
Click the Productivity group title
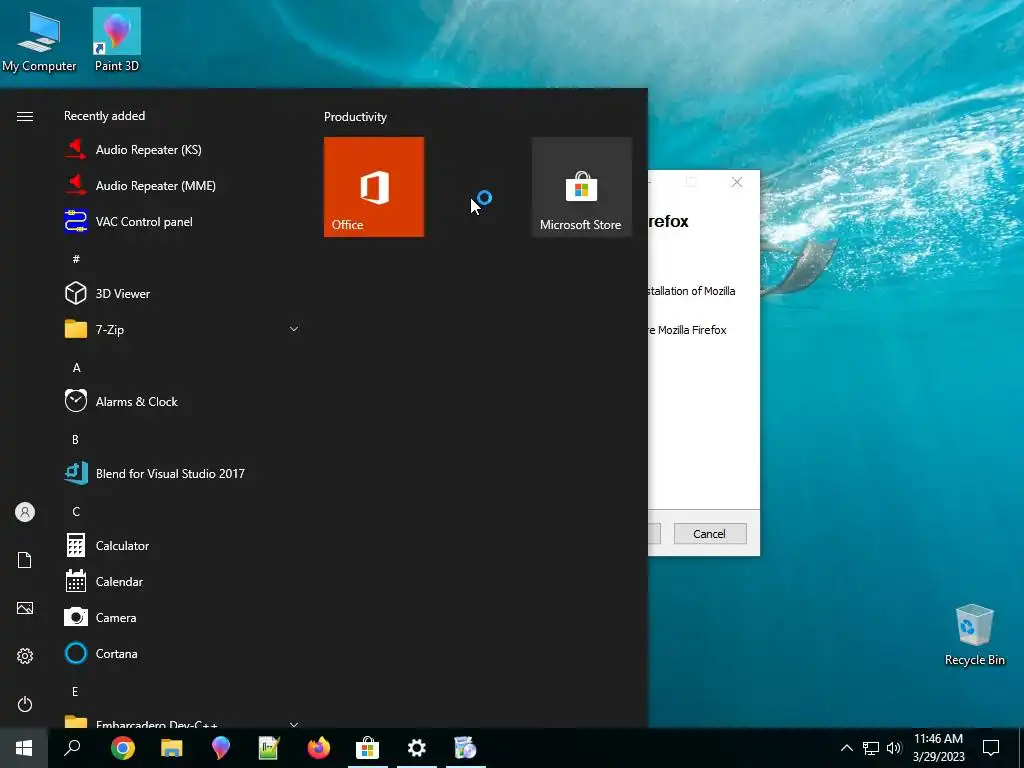tap(355, 117)
